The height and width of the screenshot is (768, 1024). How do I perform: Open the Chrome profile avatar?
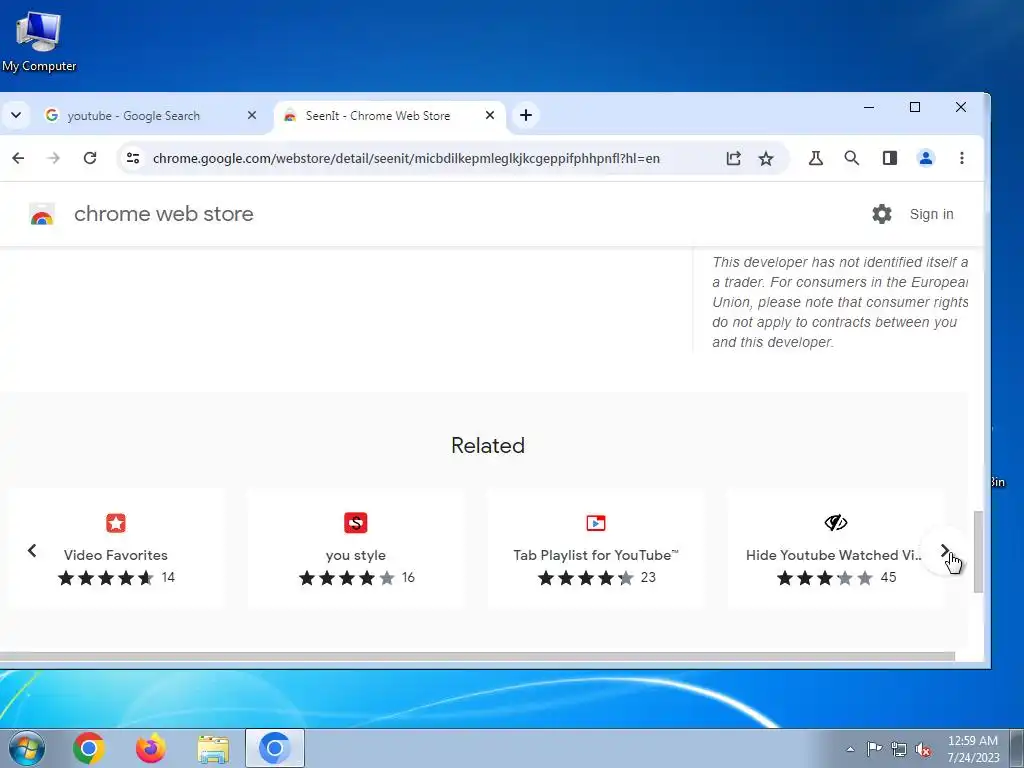pyautogui.click(x=926, y=158)
